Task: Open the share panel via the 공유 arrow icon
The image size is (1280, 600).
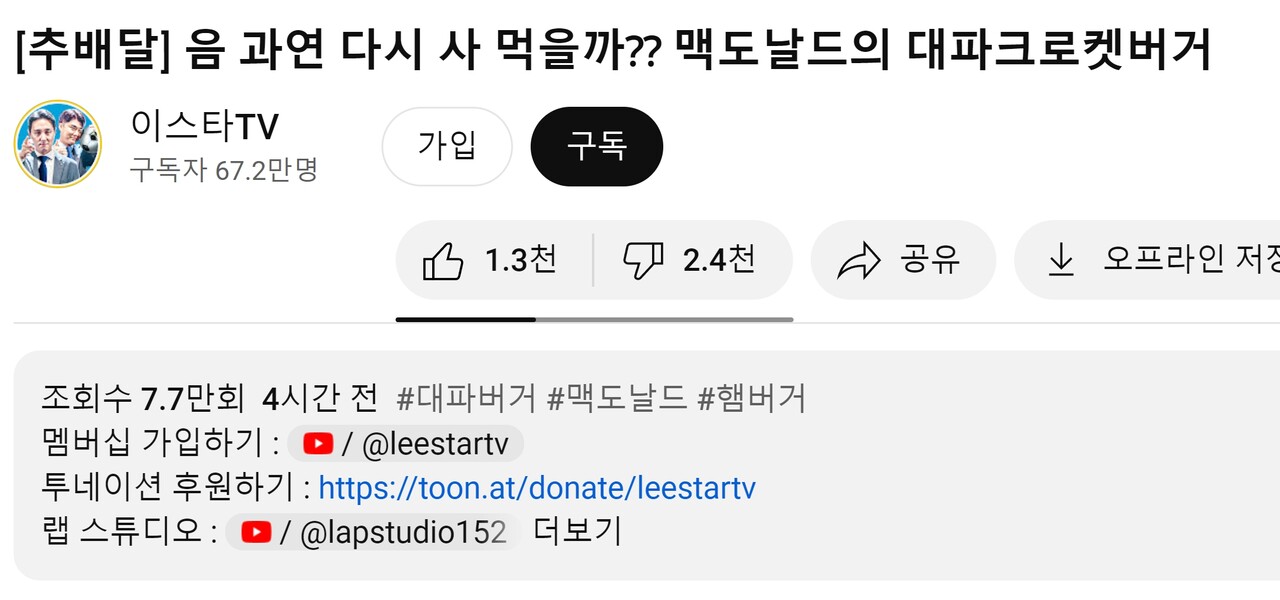Action: (x=858, y=259)
